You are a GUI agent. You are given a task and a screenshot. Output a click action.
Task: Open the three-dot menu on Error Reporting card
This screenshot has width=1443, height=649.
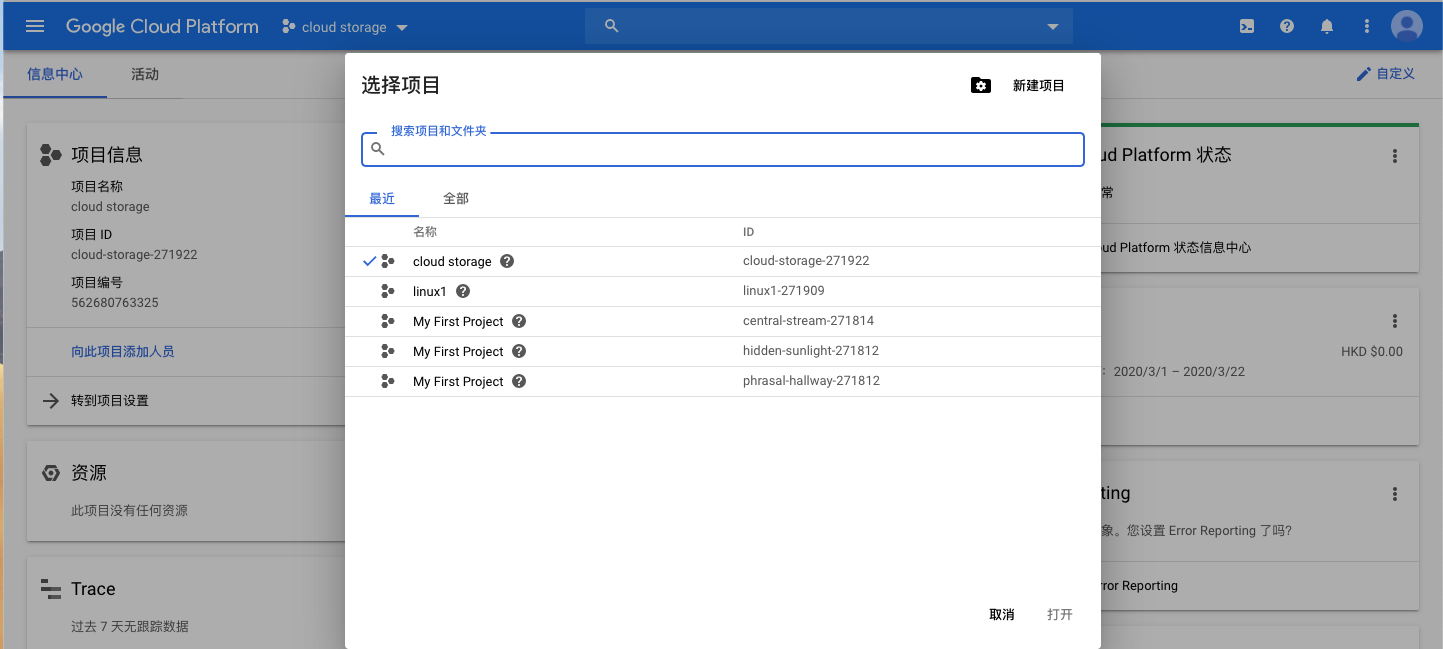pos(1395,494)
